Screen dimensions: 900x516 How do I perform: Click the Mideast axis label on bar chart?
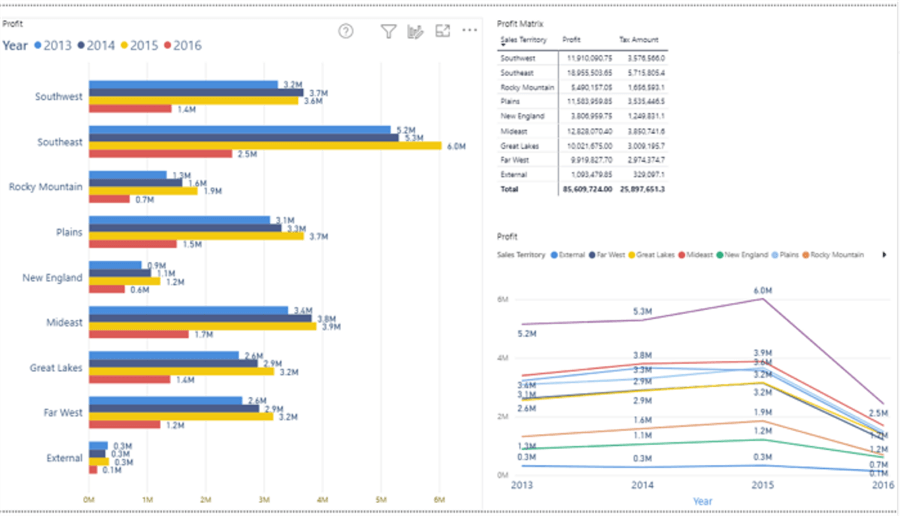click(64, 322)
